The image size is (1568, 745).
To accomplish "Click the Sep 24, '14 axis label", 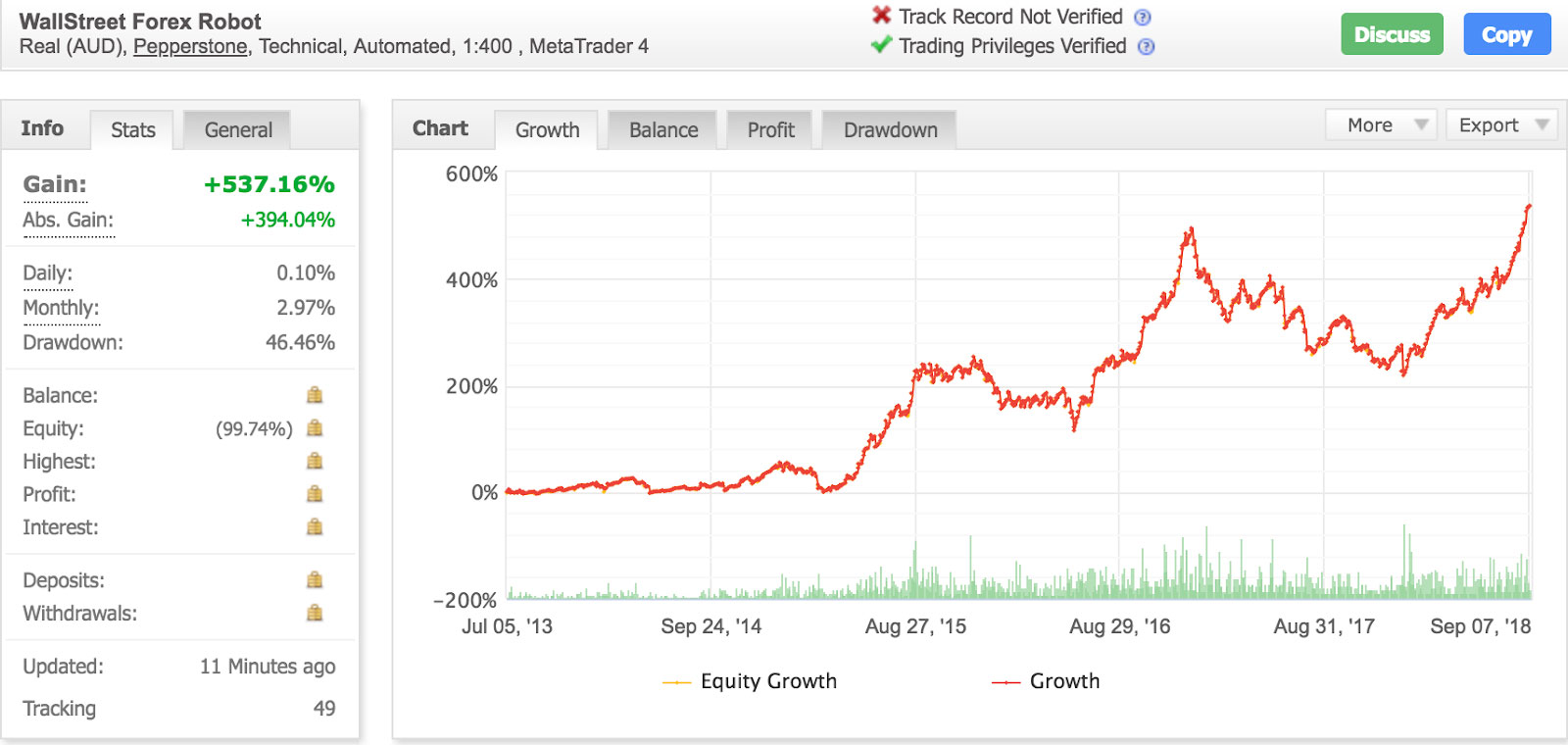I will coord(710,626).
